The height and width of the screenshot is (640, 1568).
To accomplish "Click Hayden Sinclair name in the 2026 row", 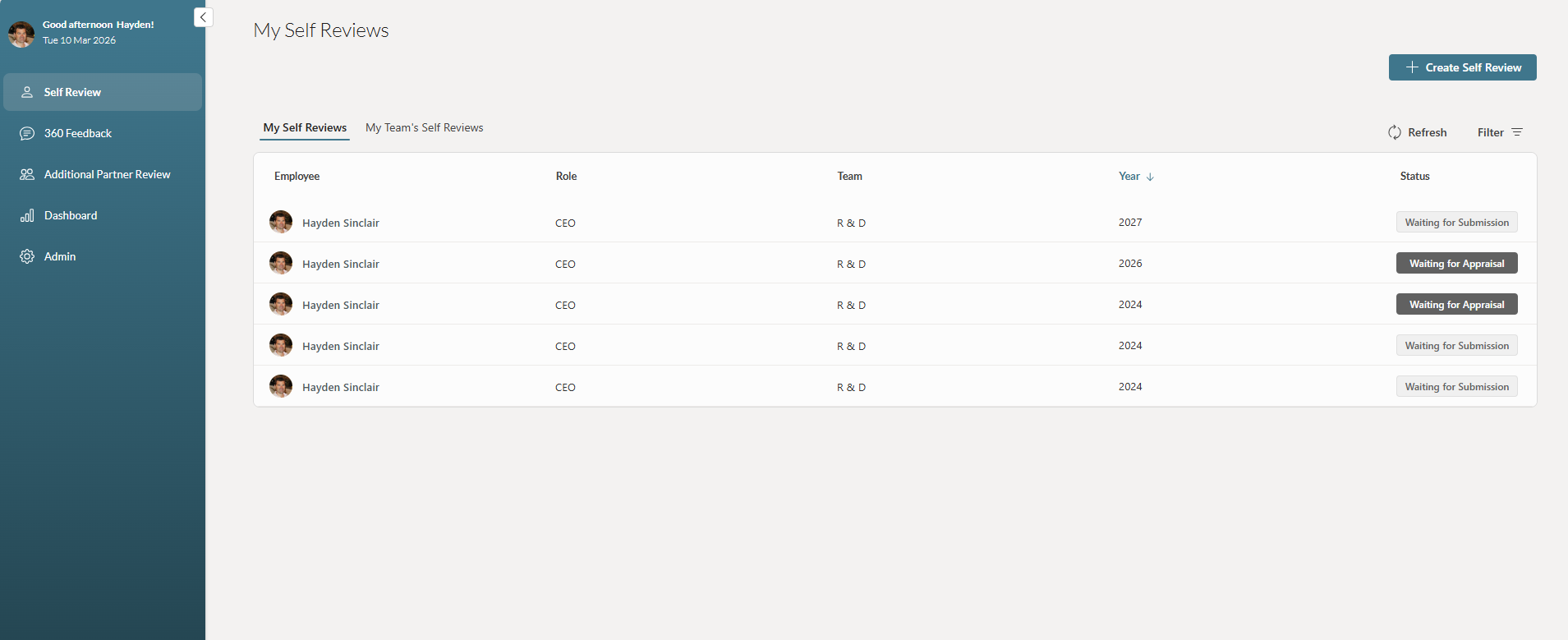I will [x=340, y=265].
